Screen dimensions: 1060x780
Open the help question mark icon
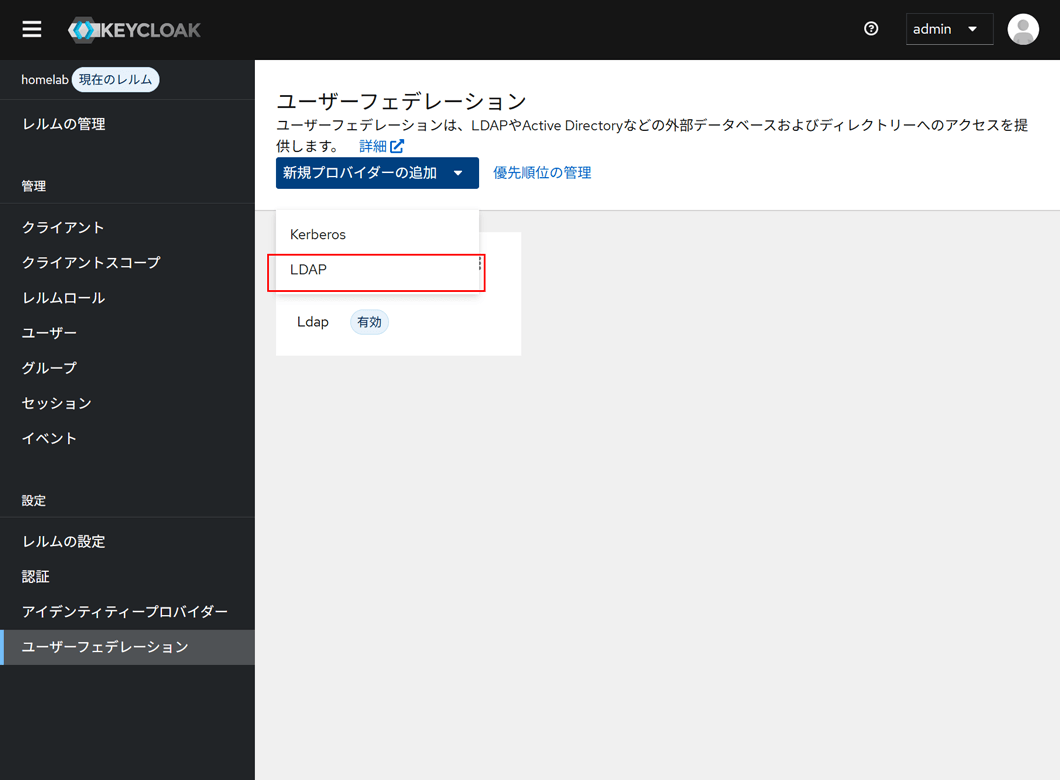coord(871,29)
